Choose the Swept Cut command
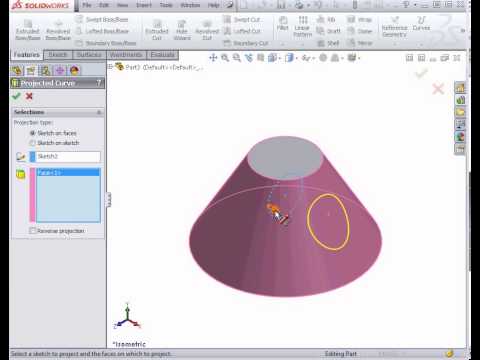Viewport: 480px width, 360px height. [242, 19]
